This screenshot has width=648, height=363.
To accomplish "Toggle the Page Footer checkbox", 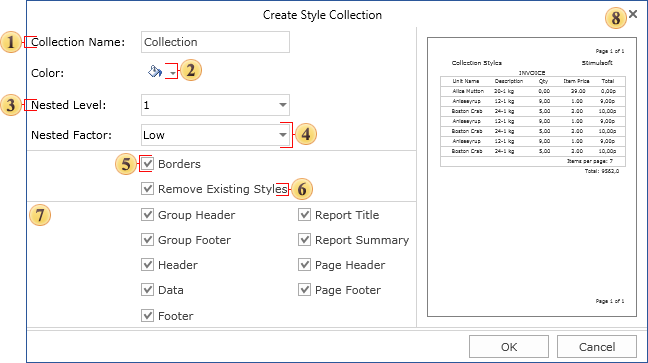I will [304, 289].
